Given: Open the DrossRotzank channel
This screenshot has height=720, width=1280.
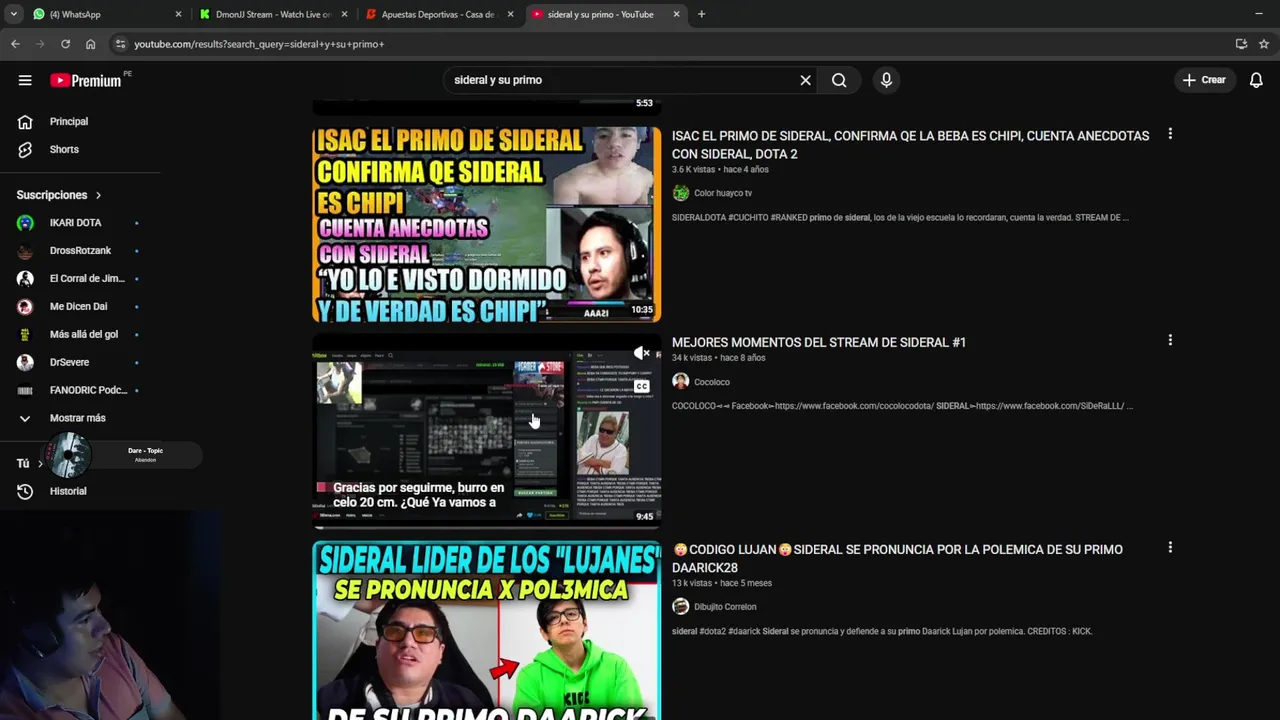Looking at the screenshot, I should click(80, 251).
